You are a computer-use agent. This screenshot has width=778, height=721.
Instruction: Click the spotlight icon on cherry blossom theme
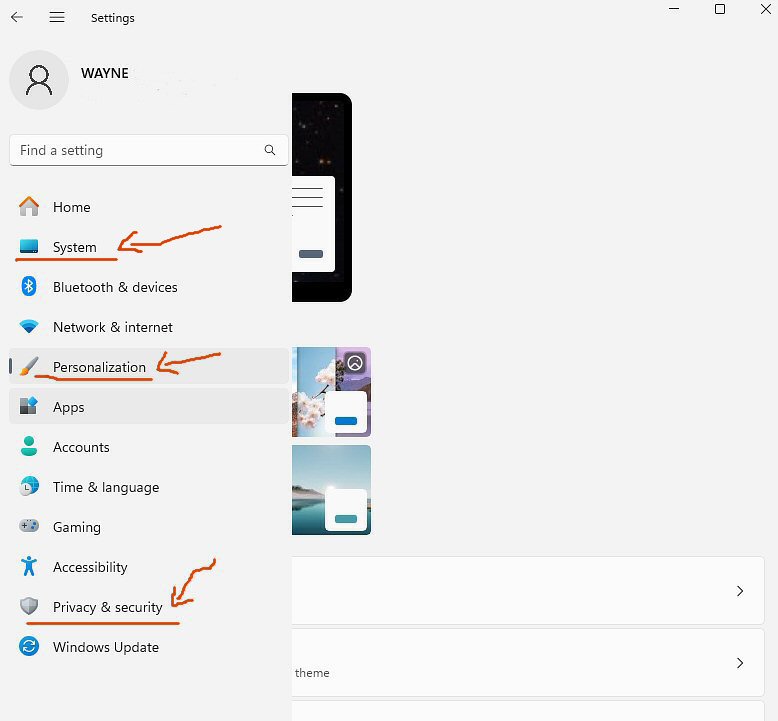[355, 363]
